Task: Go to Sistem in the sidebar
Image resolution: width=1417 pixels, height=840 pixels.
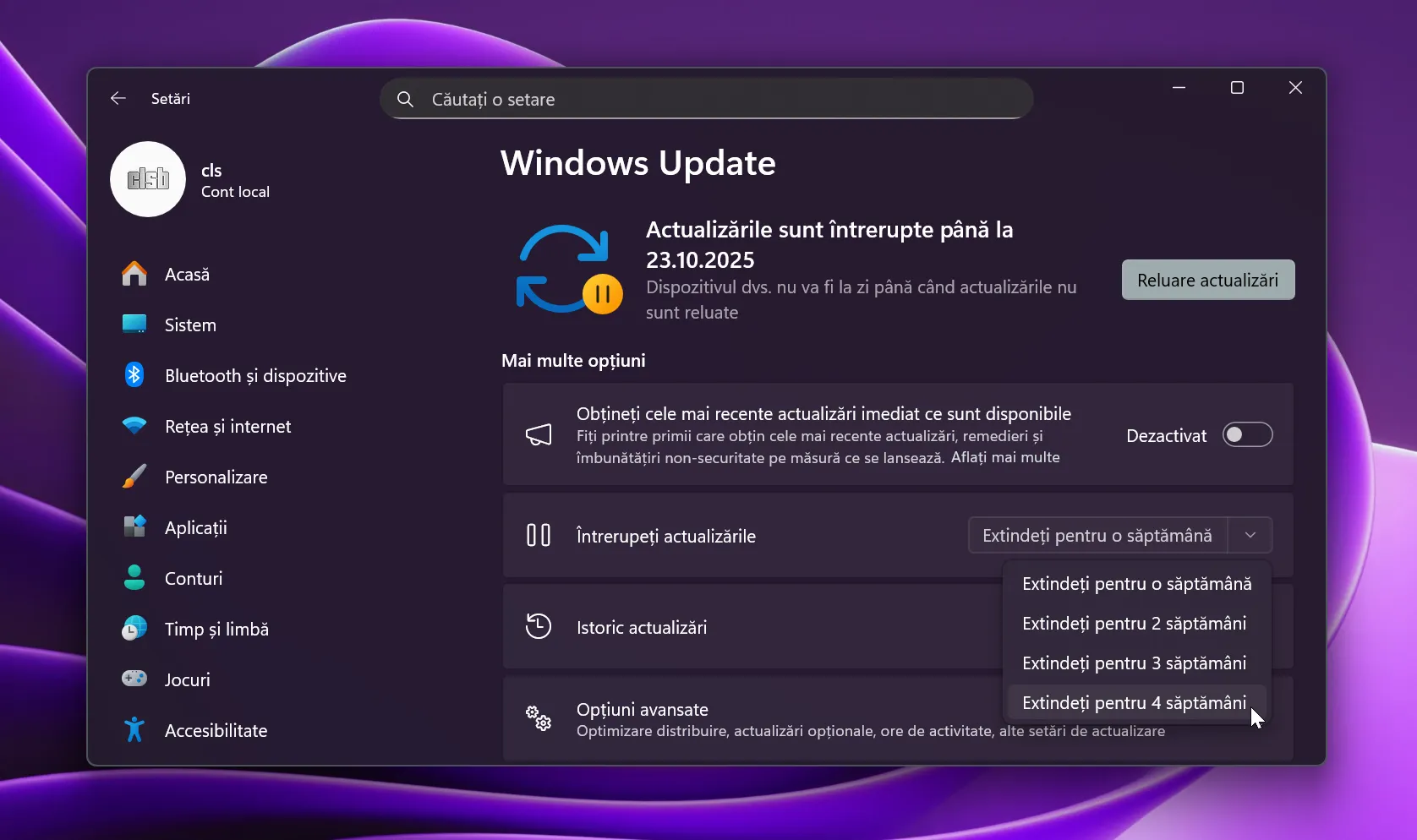Action: (190, 325)
